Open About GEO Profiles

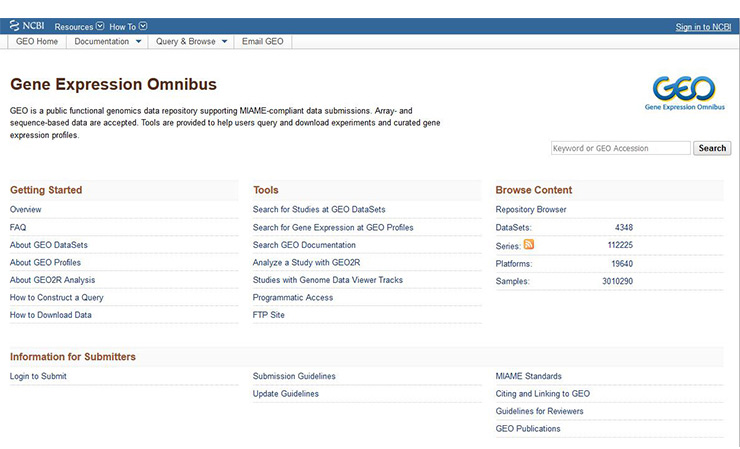click(x=45, y=263)
